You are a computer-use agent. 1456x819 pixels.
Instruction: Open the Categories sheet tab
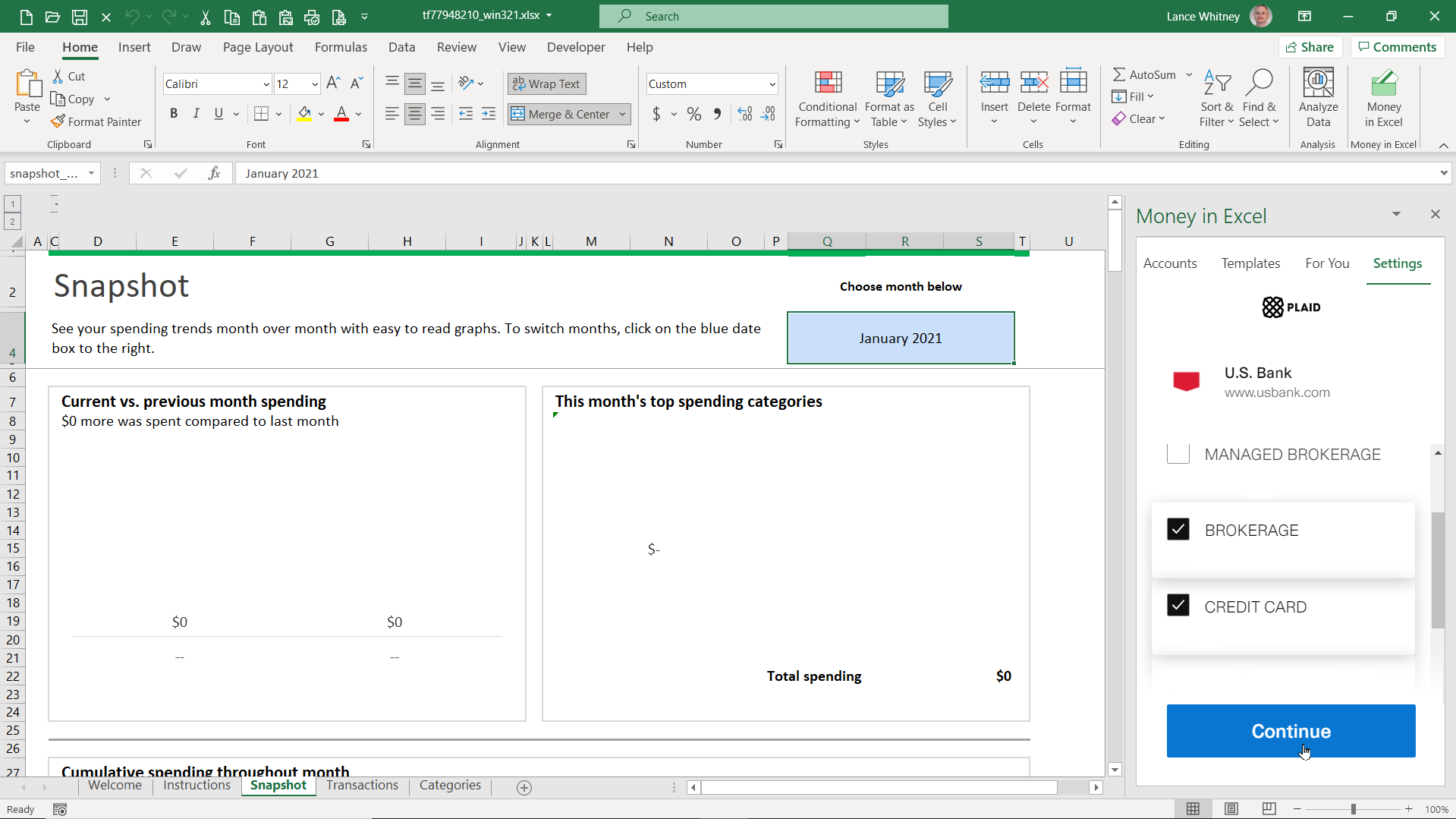[x=450, y=786]
